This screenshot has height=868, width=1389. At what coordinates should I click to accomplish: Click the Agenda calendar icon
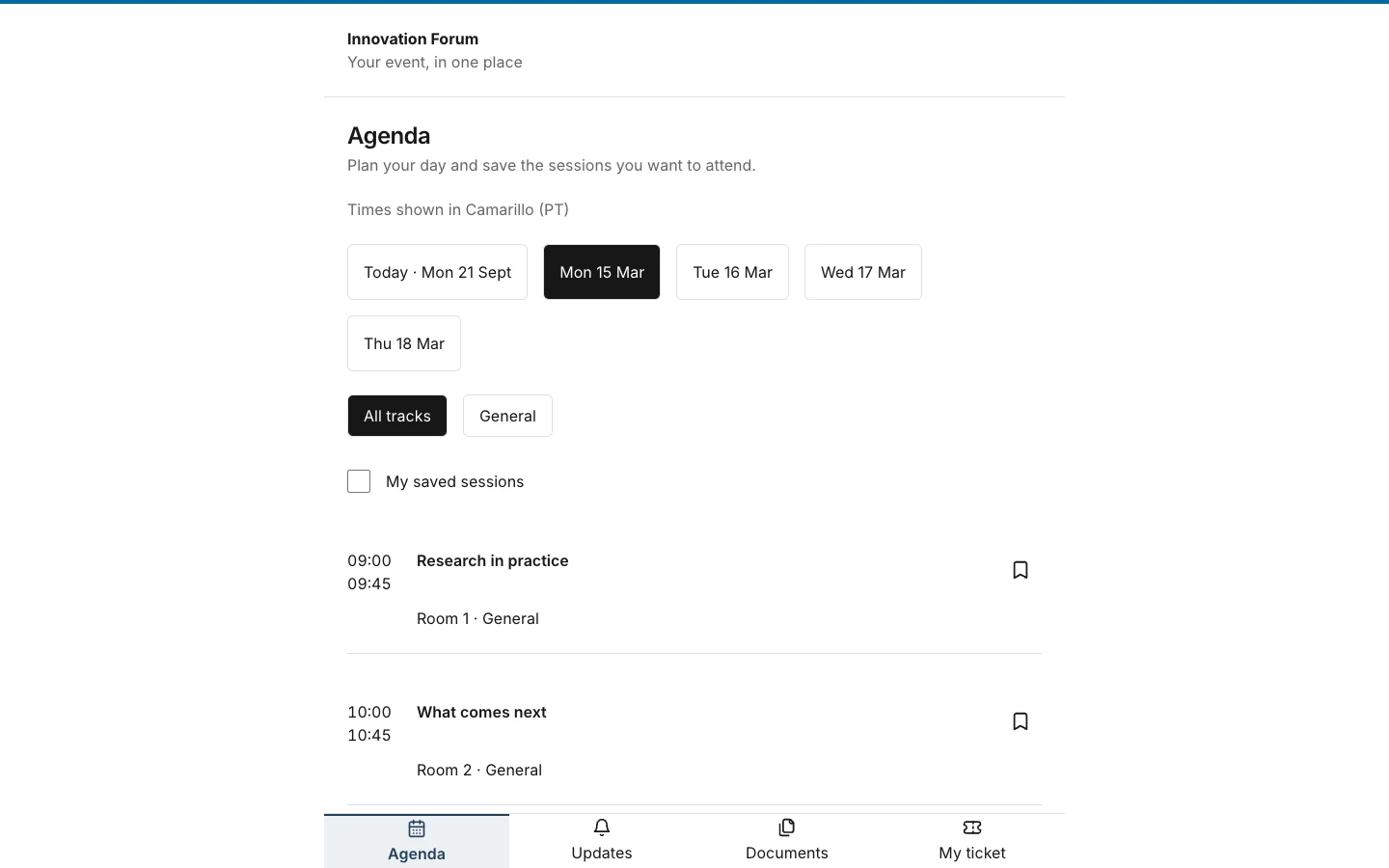click(x=417, y=828)
